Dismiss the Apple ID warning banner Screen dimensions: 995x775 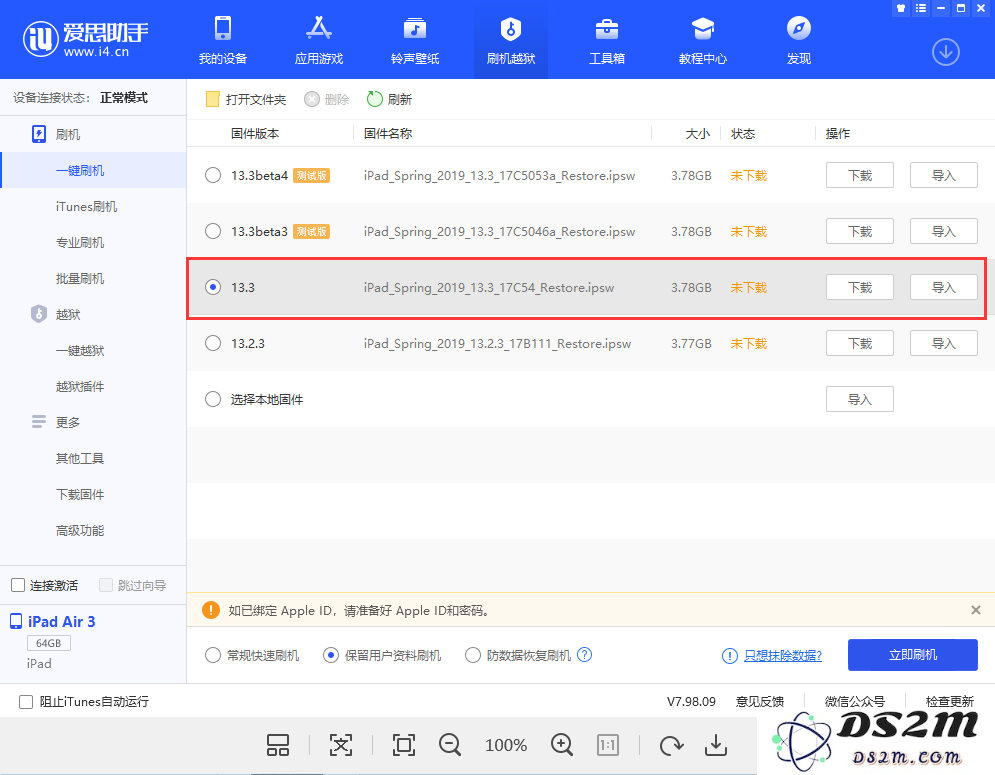coord(976,610)
